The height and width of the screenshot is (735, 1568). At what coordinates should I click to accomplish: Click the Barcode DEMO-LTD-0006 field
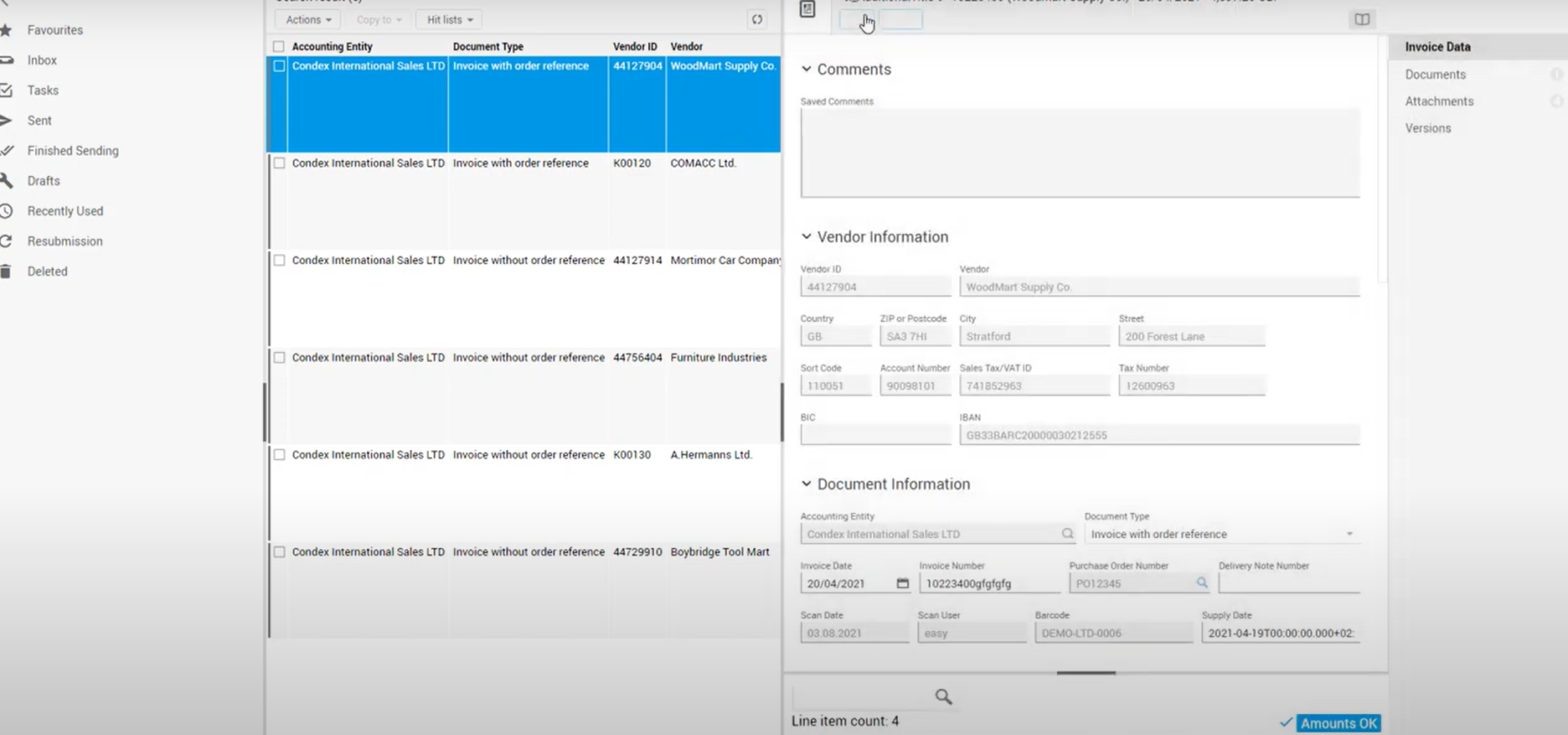(1113, 633)
